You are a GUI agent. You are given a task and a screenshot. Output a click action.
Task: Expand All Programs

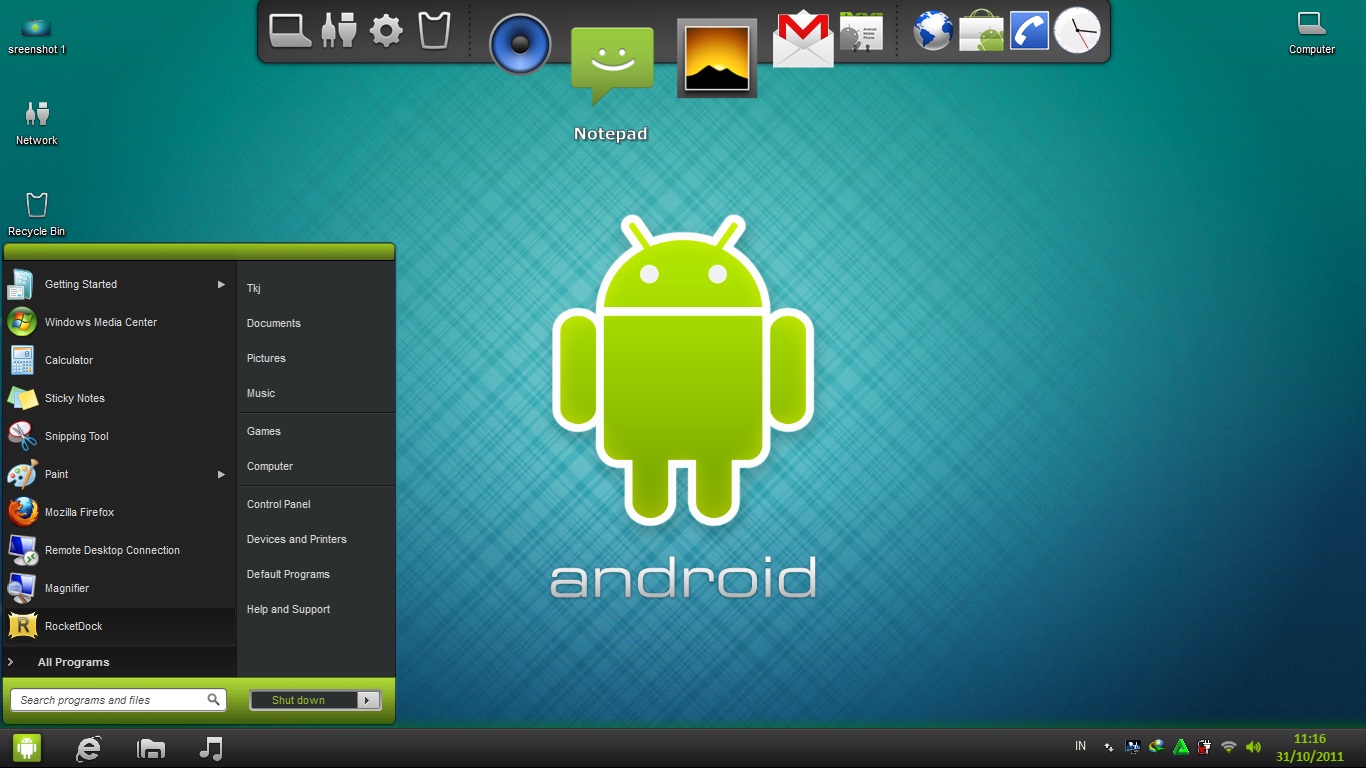[x=118, y=662]
